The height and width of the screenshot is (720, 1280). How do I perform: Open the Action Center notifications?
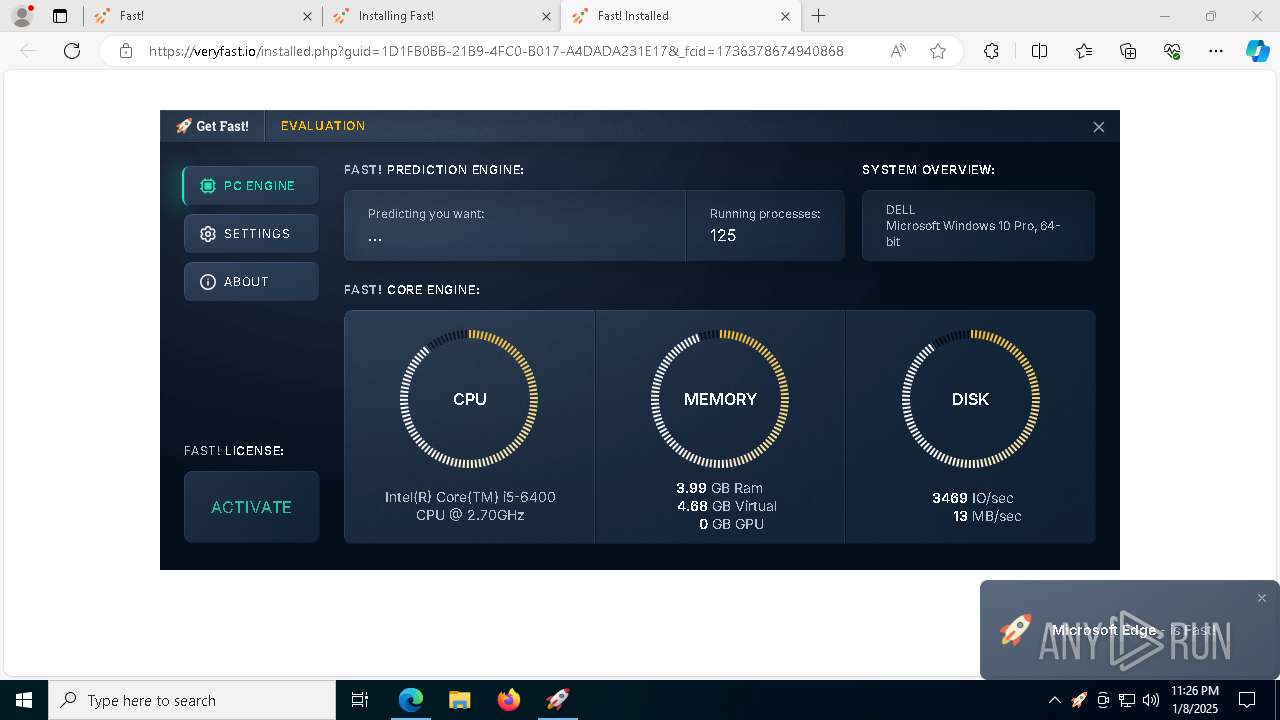pyautogui.click(x=1247, y=700)
